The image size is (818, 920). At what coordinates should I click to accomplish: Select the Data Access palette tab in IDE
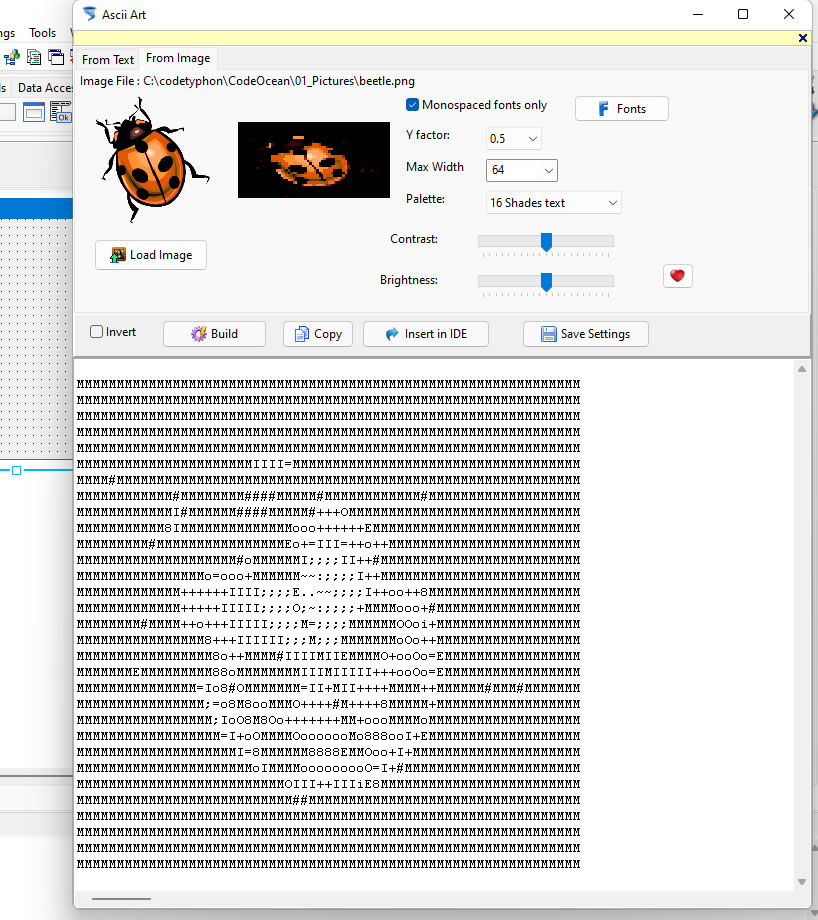45,87
